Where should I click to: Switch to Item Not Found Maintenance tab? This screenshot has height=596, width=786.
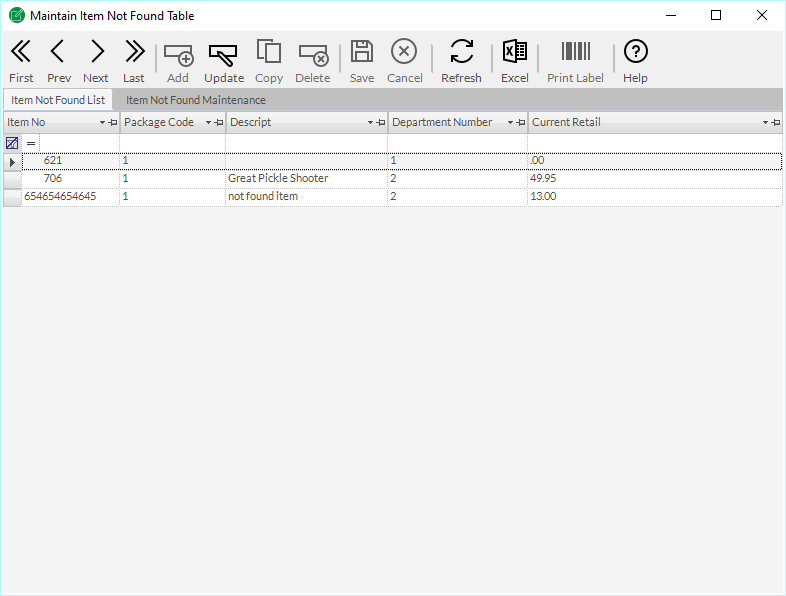click(195, 100)
